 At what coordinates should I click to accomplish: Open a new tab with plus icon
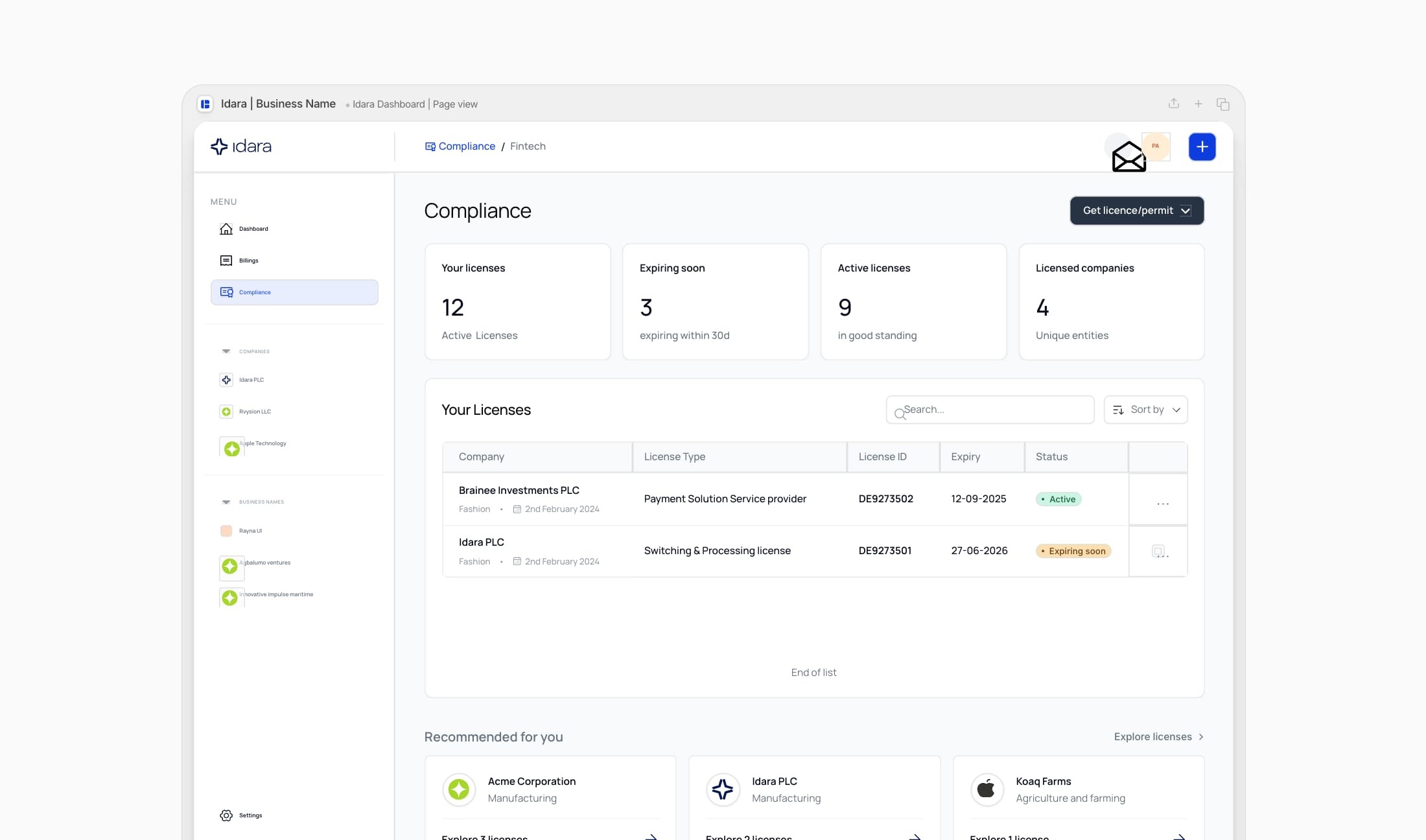click(1198, 104)
